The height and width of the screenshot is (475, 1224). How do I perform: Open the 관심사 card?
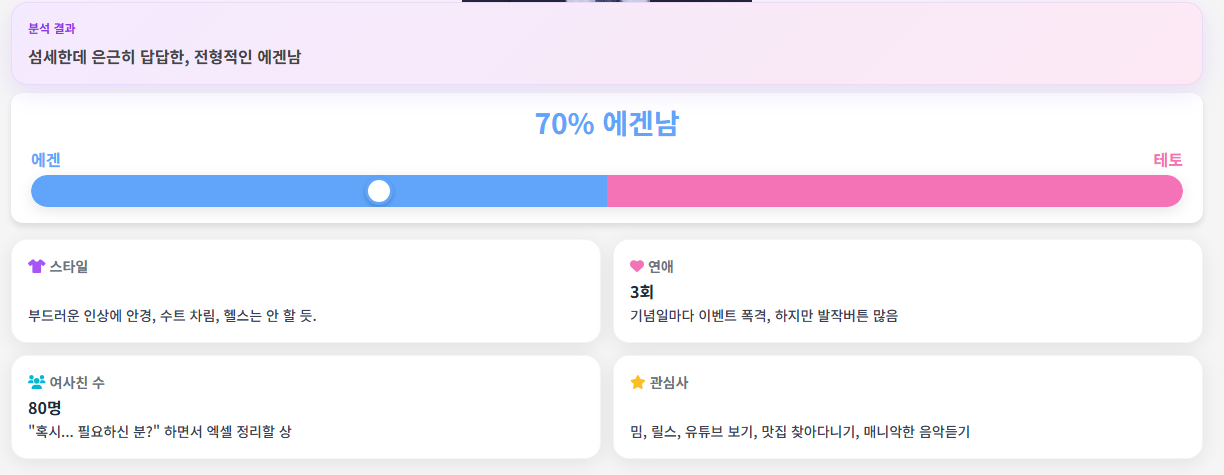click(x=907, y=407)
